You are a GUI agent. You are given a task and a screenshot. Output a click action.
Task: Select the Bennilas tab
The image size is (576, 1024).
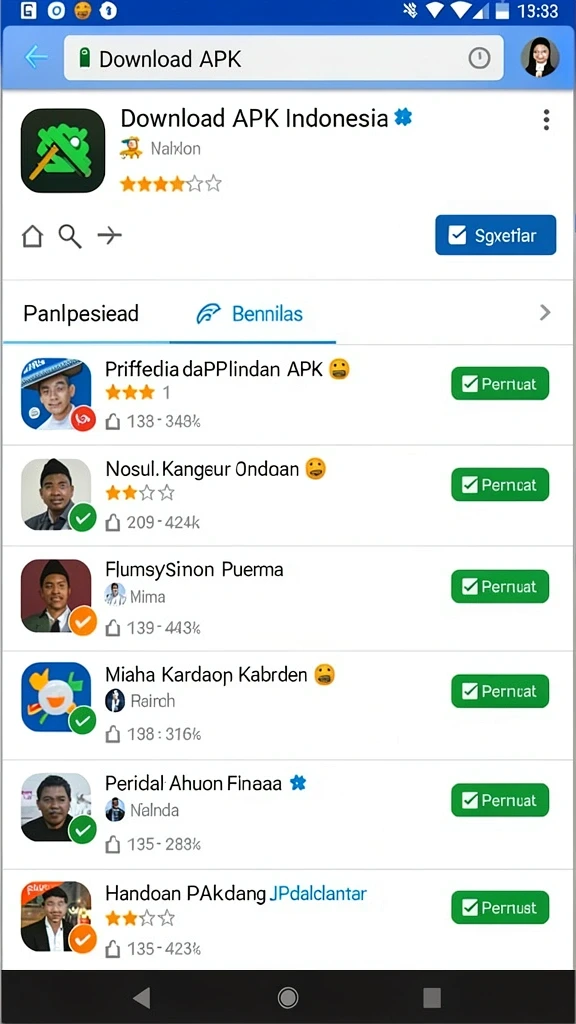[249, 313]
